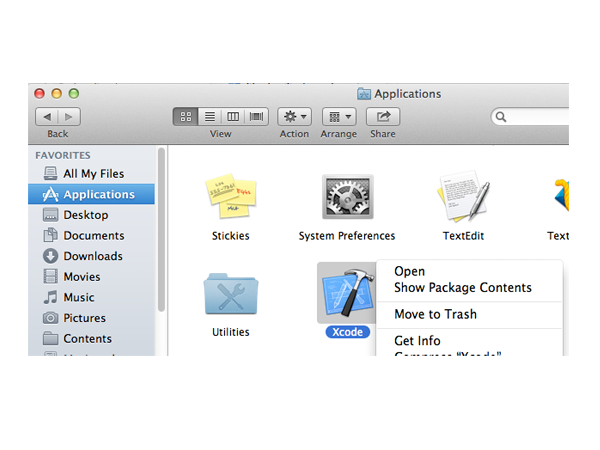The image size is (600, 450).
Task: Switch to column view mode
Action: click(x=233, y=117)
